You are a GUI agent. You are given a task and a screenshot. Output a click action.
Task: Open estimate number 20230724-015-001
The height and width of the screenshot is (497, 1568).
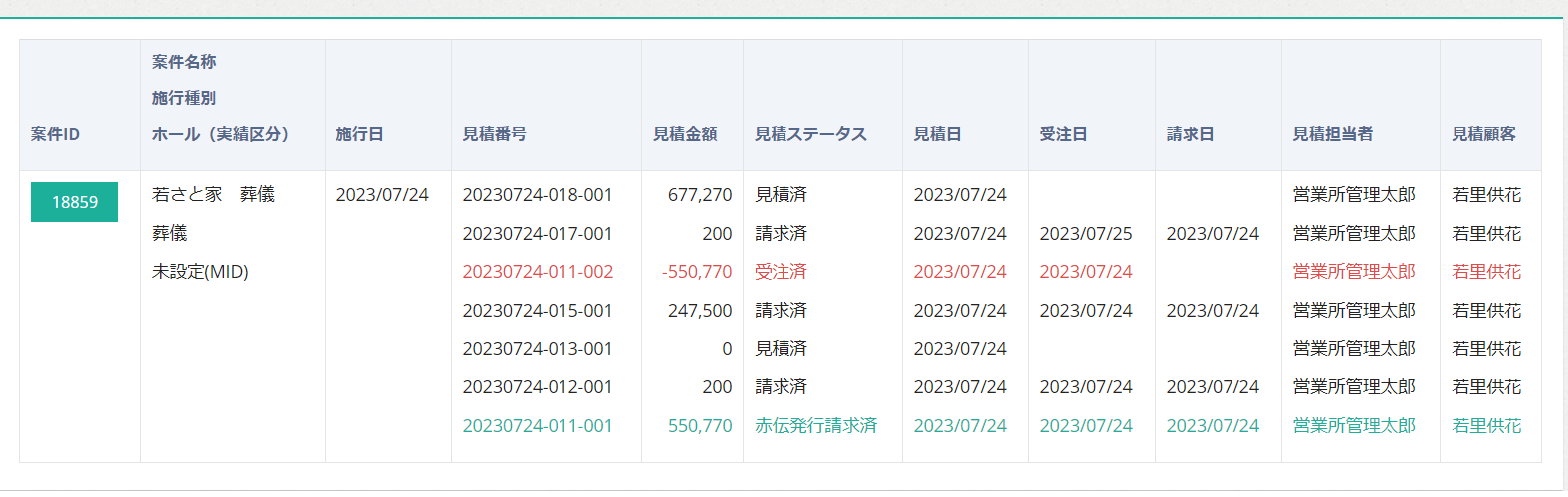click(x=538, y=311)
